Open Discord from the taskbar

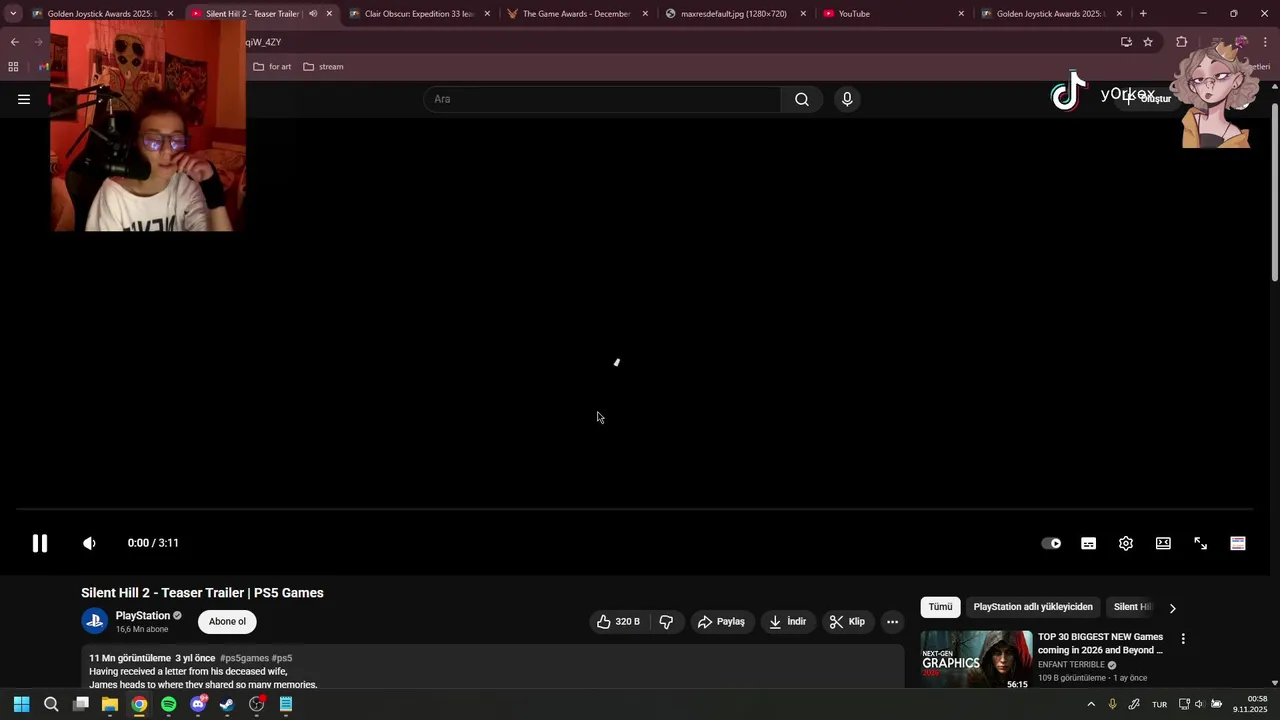(x=198, y=704)
